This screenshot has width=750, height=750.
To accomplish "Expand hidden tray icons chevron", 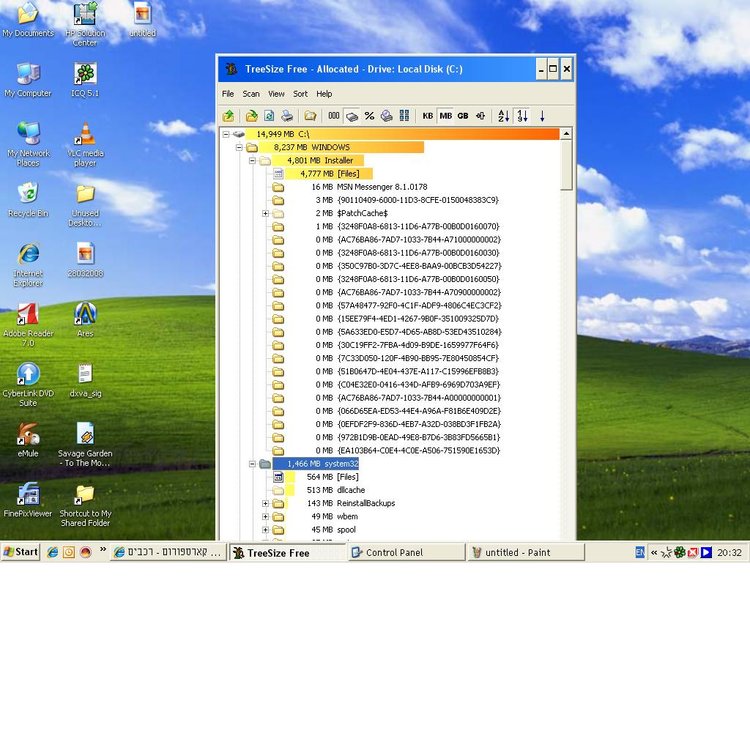I will pos(654,552).
